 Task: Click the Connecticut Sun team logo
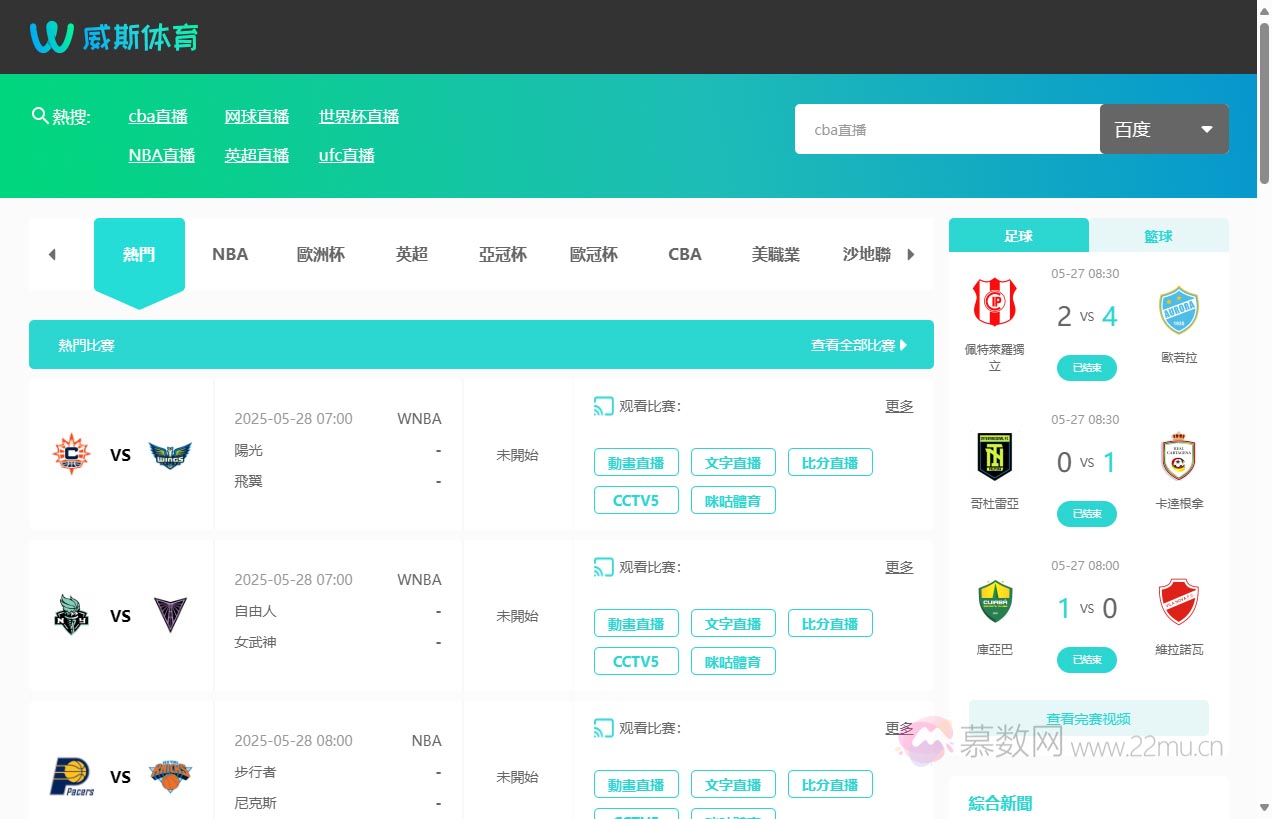pyautogui.click(x=71, y=455)
